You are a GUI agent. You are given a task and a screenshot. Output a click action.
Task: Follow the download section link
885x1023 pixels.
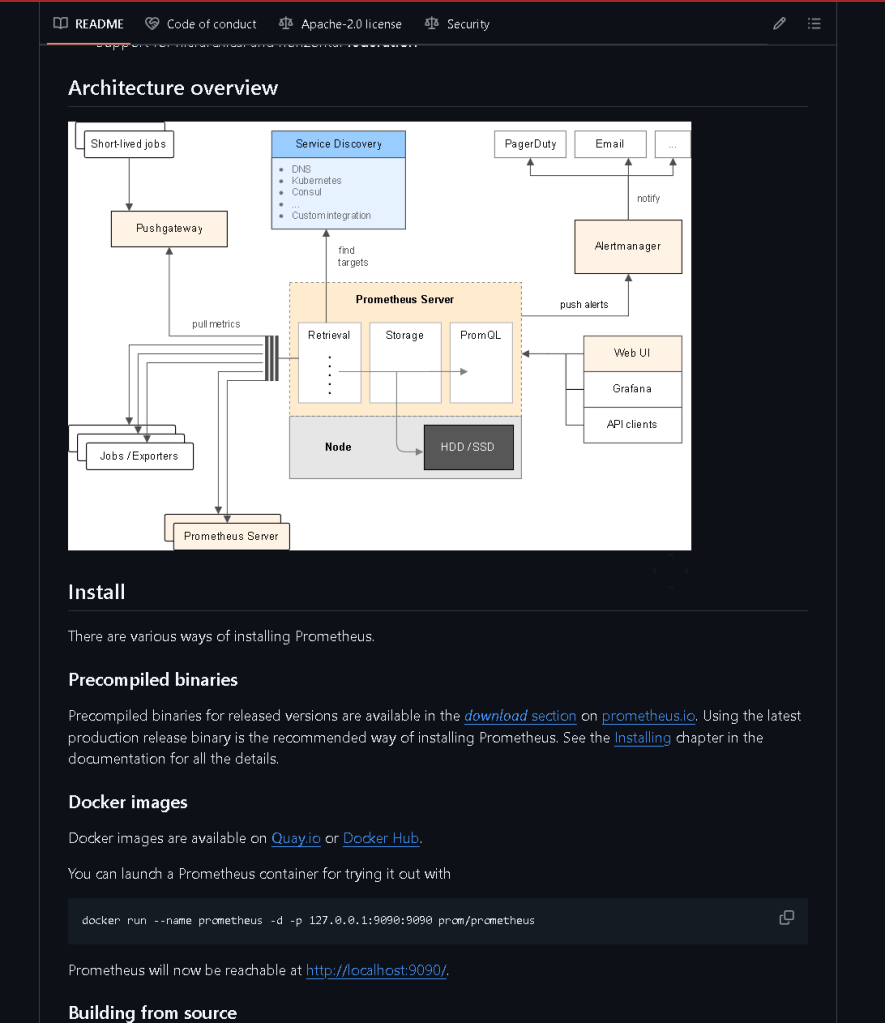pos(520,716)
